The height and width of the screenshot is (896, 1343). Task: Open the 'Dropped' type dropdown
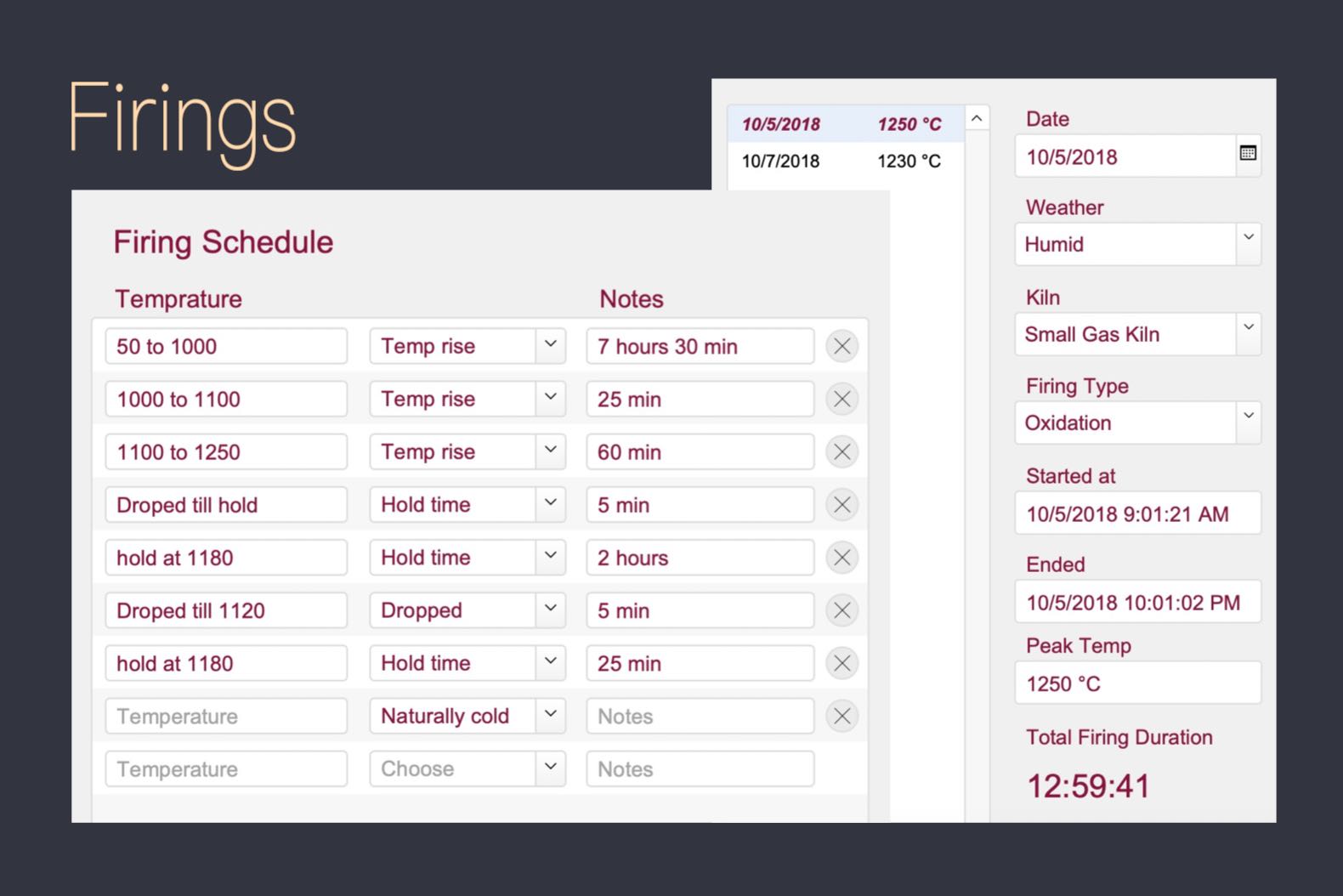pos(551,610)
